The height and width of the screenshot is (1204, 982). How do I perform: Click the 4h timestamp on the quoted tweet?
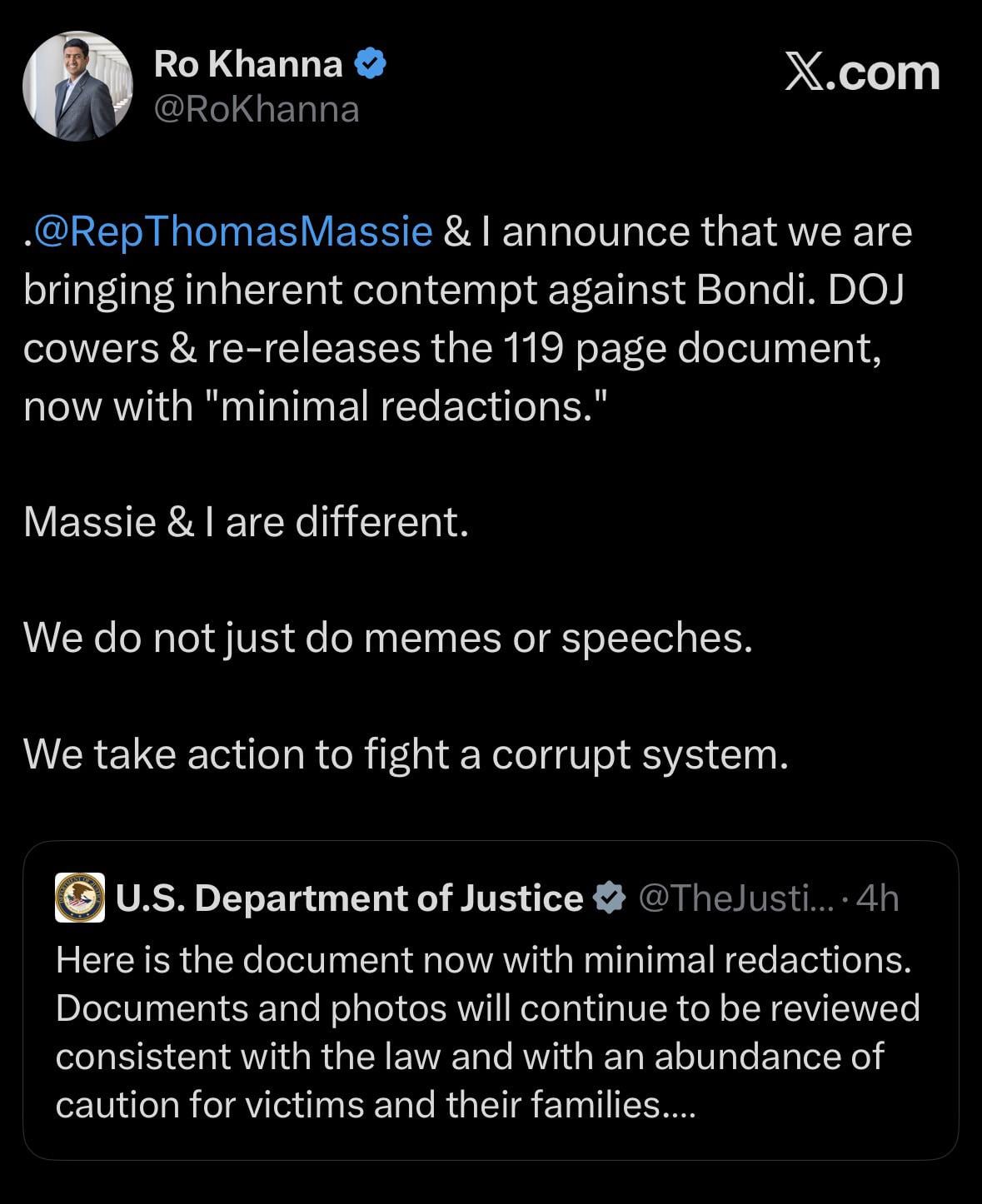[877, 898]
